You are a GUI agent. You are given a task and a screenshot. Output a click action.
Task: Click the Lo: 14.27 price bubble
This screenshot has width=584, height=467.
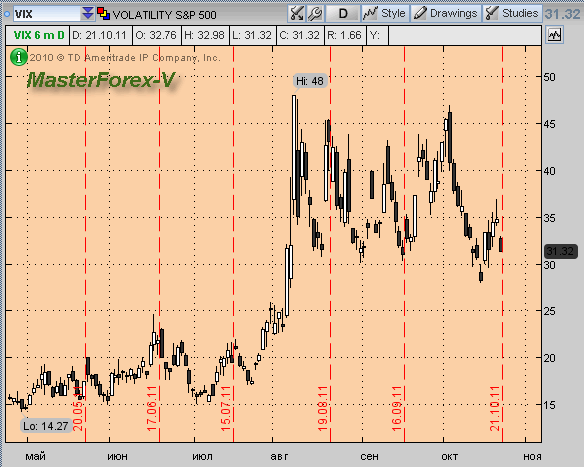45,426
